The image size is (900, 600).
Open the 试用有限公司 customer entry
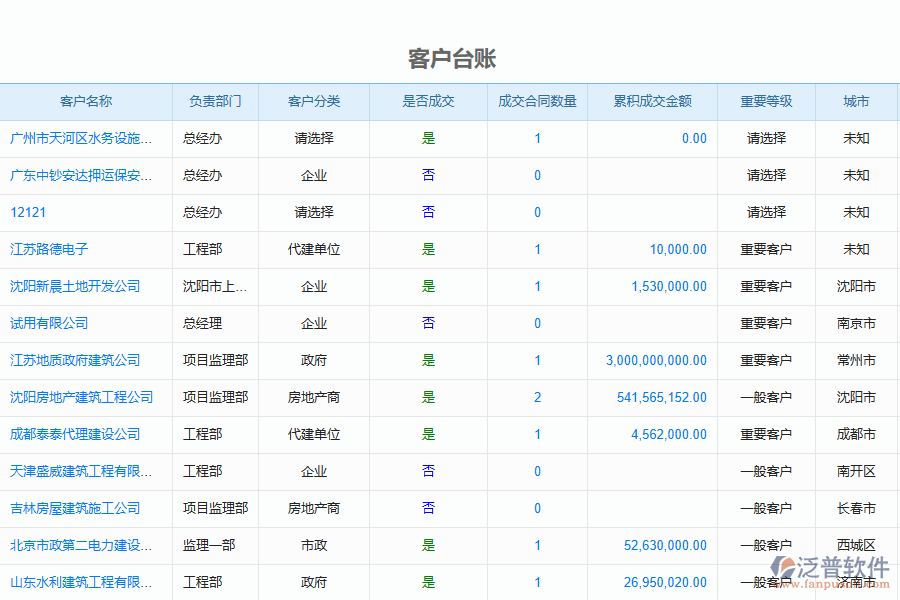[x=49, y=323]
